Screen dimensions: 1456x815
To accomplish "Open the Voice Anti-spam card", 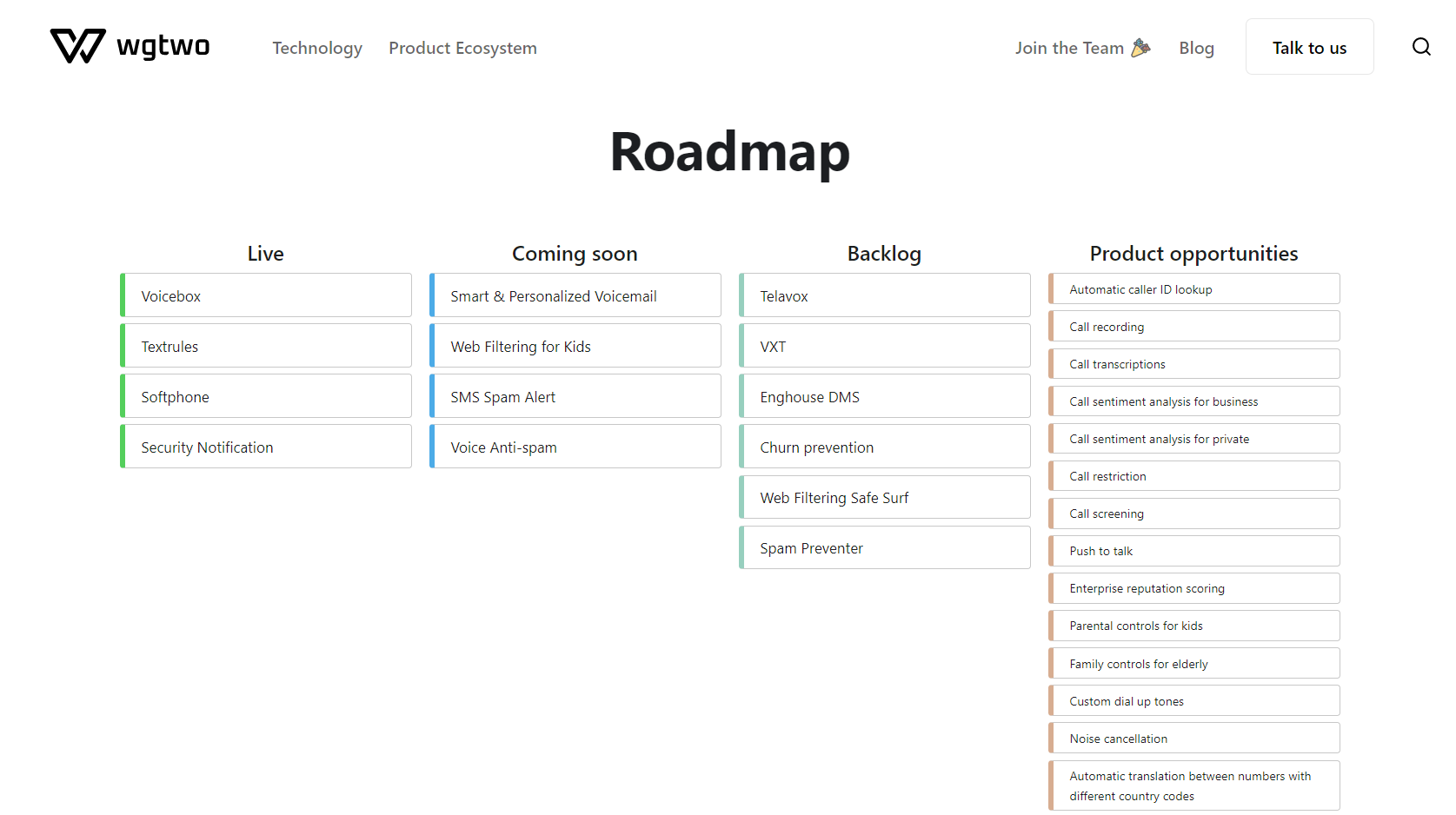I will 575,447.
